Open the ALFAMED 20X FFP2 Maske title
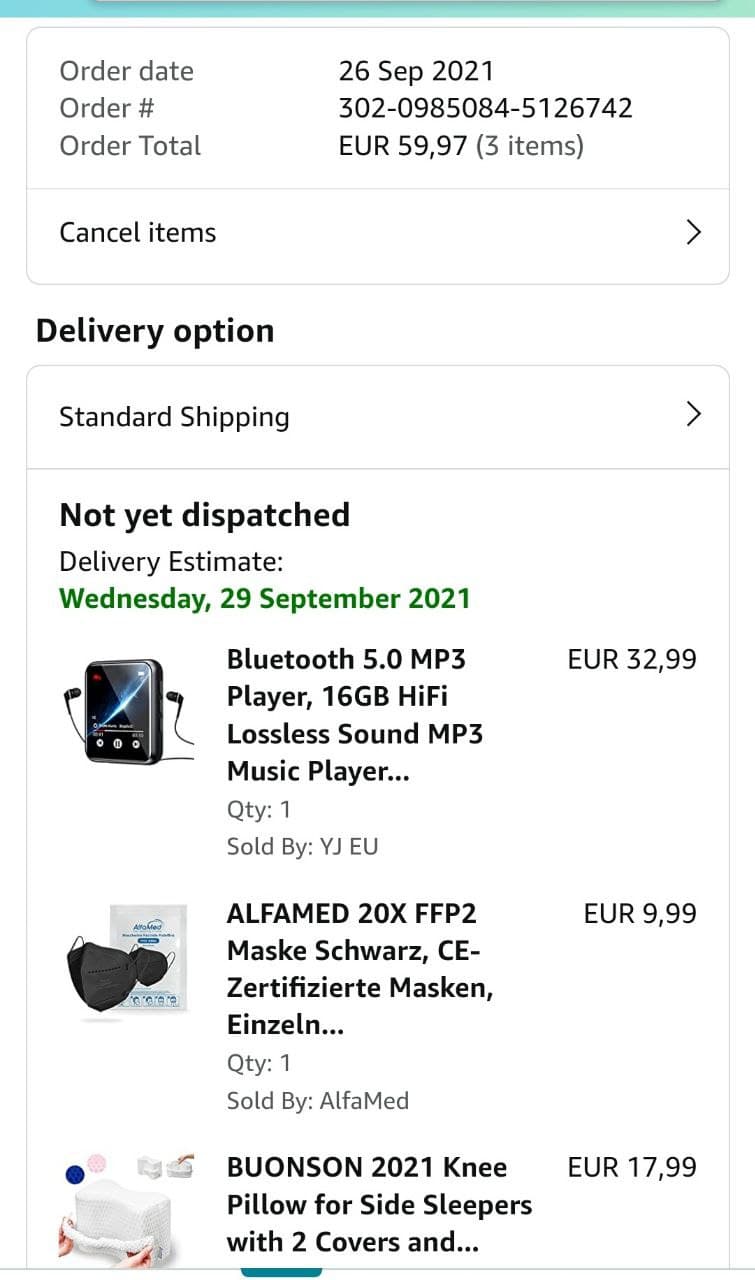This screenshot has width=755, height=1280. (x=360, y=969)
